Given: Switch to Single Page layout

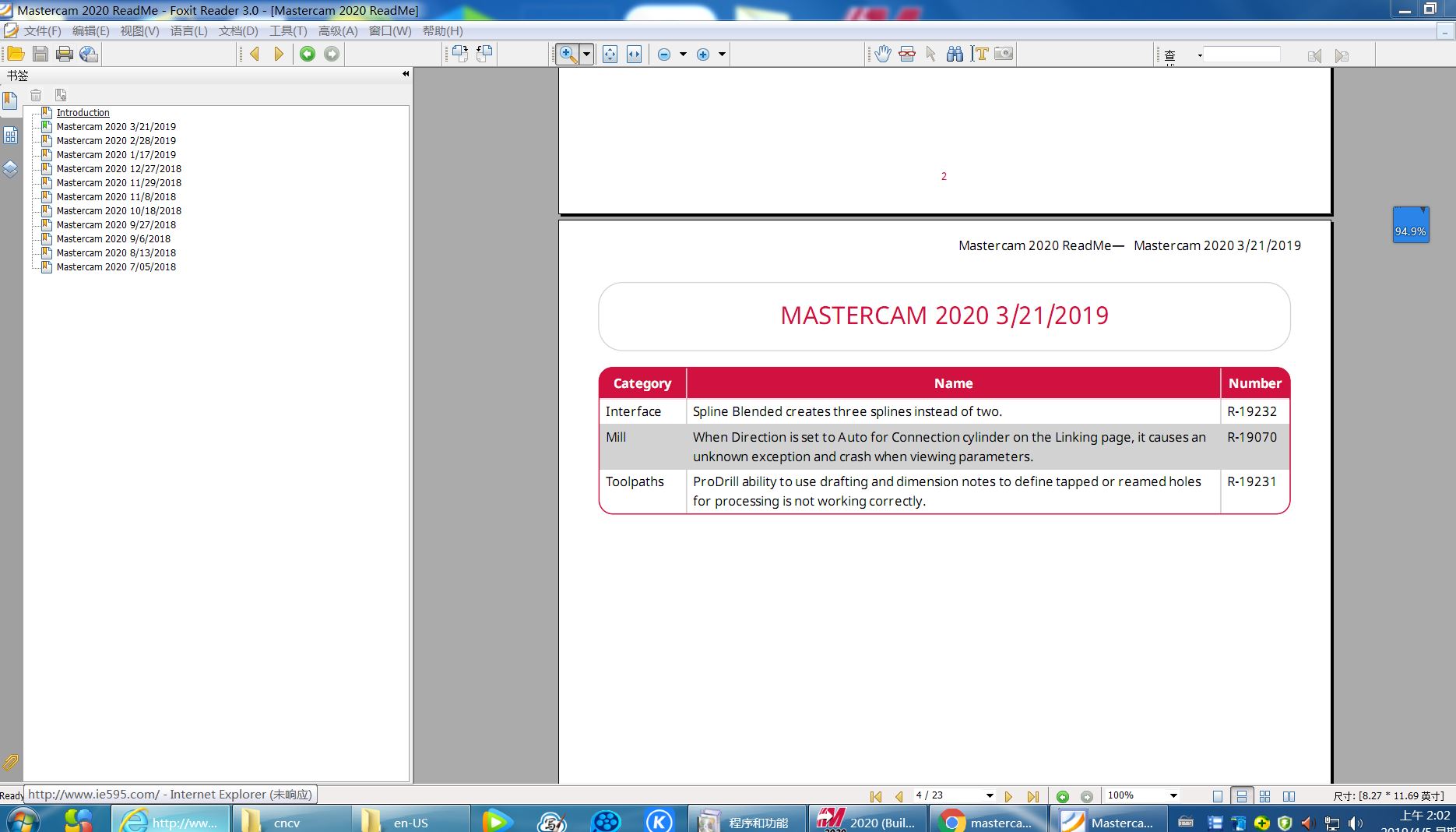Looking at the screenshot, I should (x=1218, y=796).
